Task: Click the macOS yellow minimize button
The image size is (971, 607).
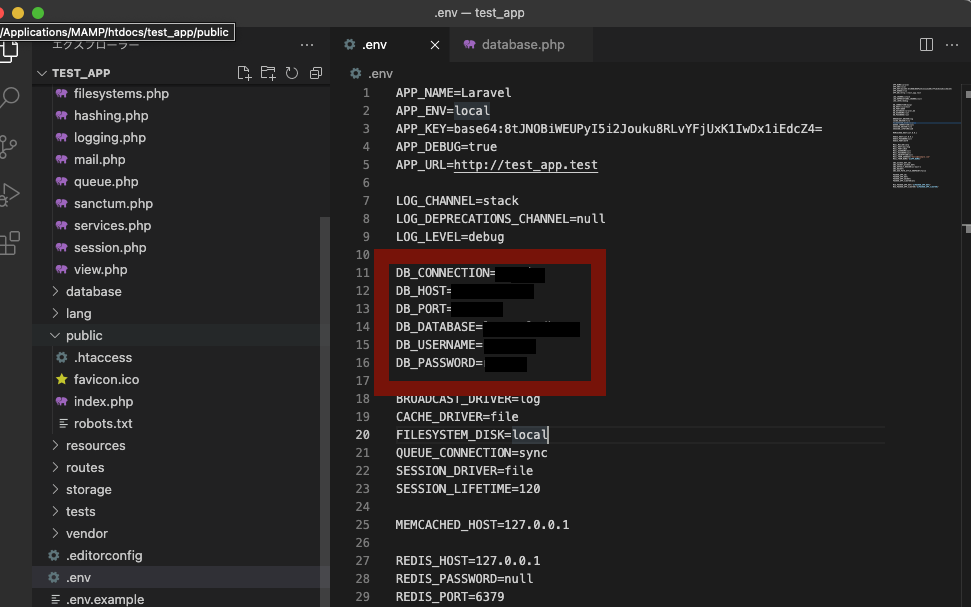Action: point(18,12)
